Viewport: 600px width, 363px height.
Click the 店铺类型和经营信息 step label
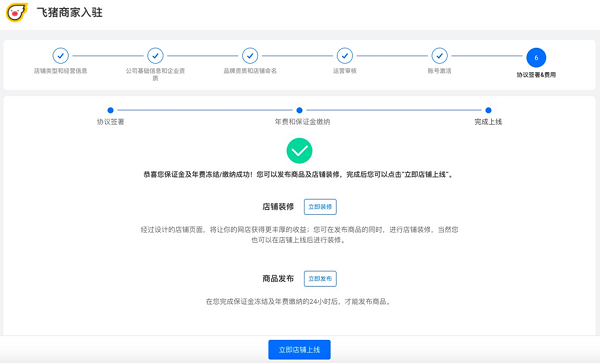point(60,71)
